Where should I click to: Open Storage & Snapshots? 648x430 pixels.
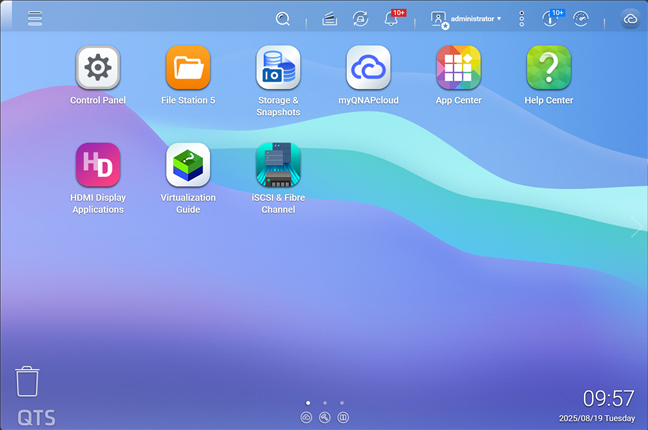pyautogui.click(x=278, y=68)
